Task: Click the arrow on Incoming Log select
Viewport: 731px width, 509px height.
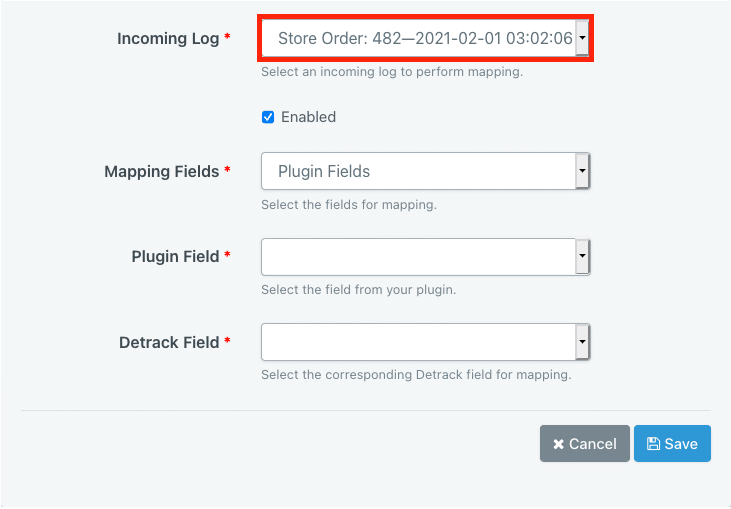Action: [583, 39]
